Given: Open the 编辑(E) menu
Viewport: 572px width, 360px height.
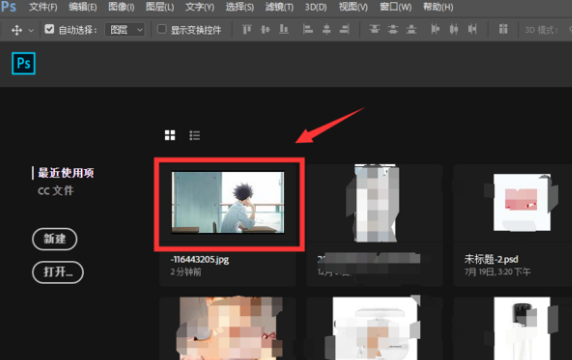Looking at the screenshot, I should pyautogui.click(x=83, y=7).
